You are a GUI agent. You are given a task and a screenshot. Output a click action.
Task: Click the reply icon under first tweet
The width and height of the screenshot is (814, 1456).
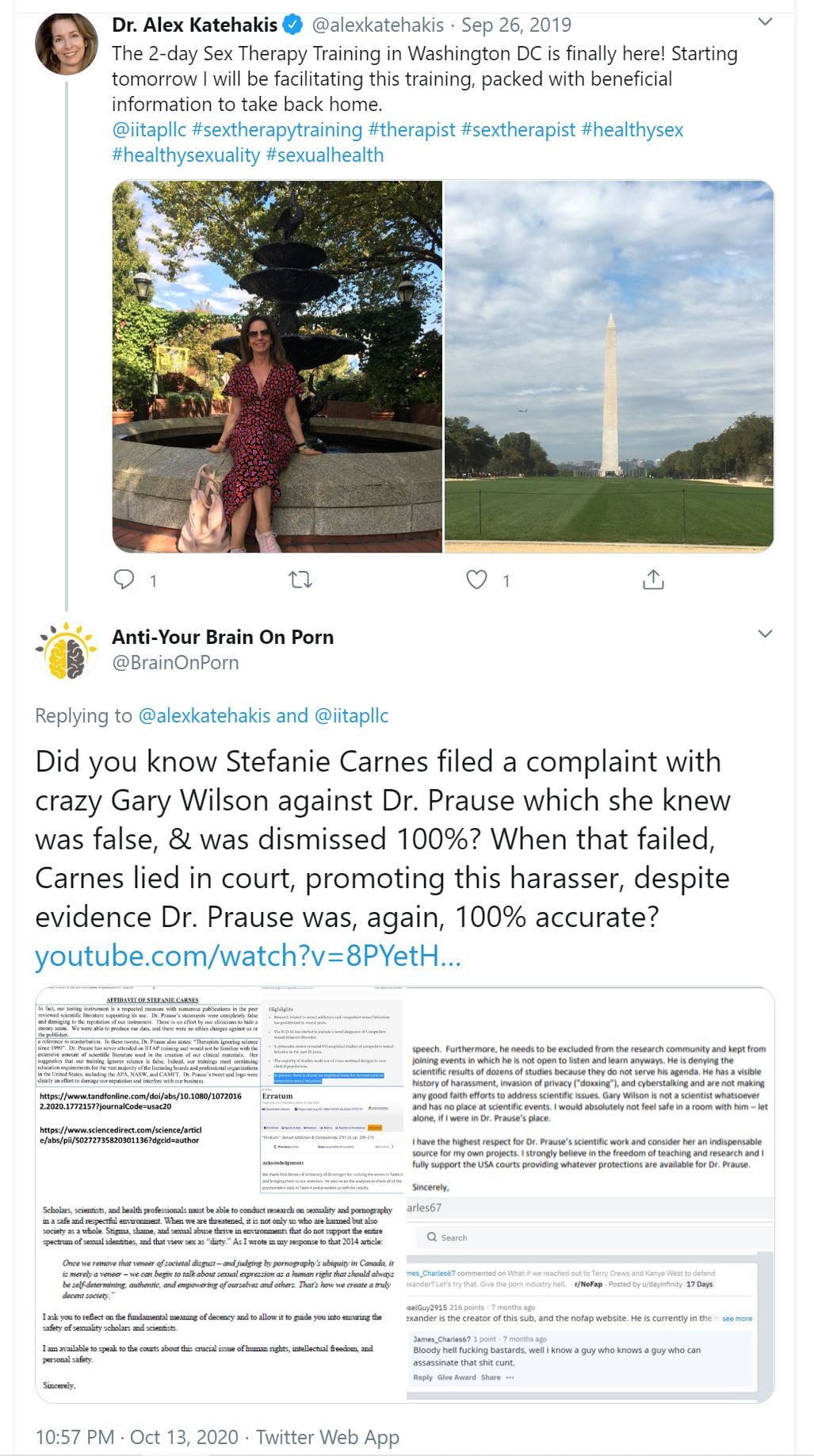[x=125, y=580]
